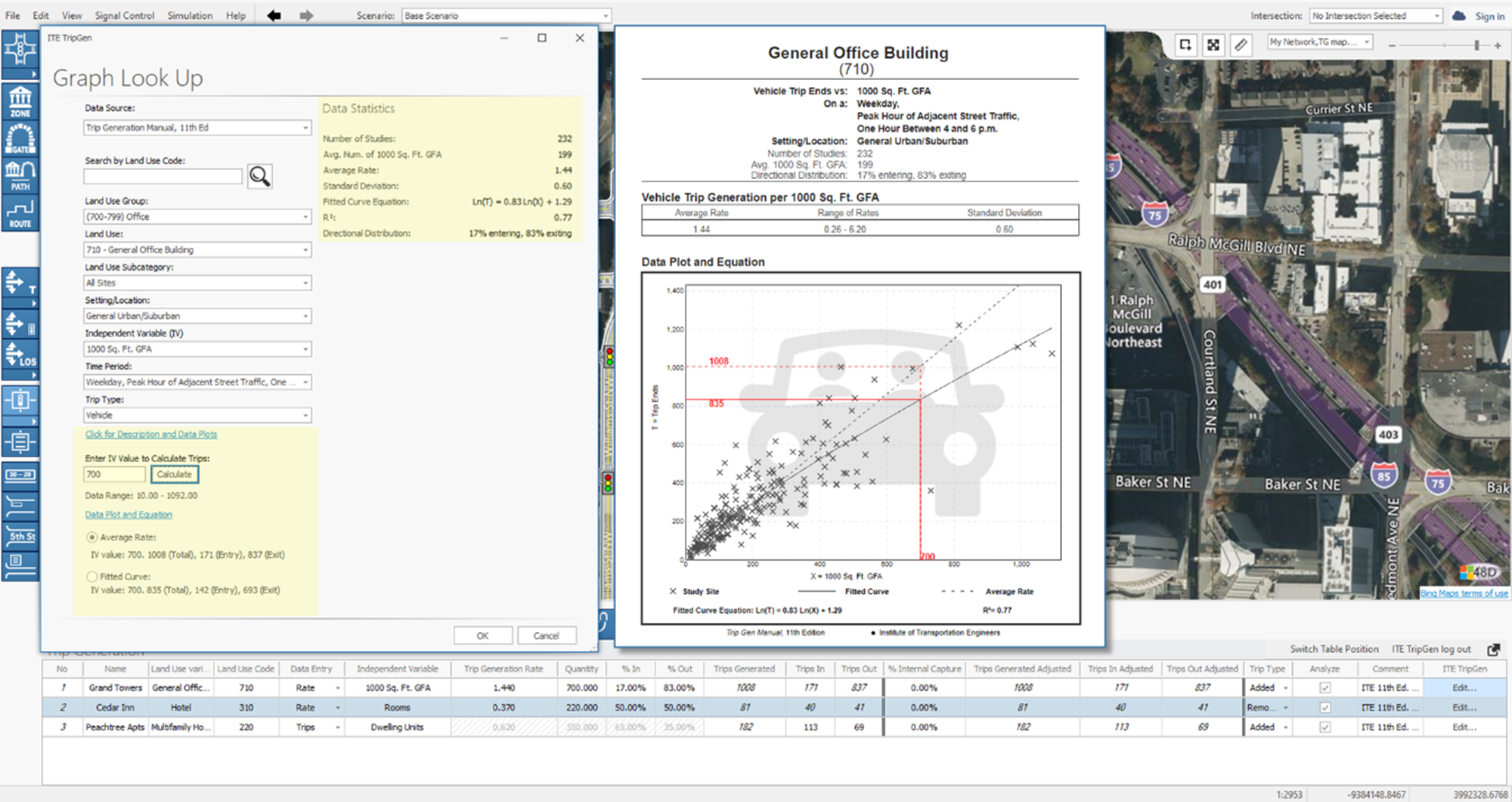This screenshot has width=1512, height=802.
Task: Click OK in the ITE TripGen dialog
Action: pos(483,636)
